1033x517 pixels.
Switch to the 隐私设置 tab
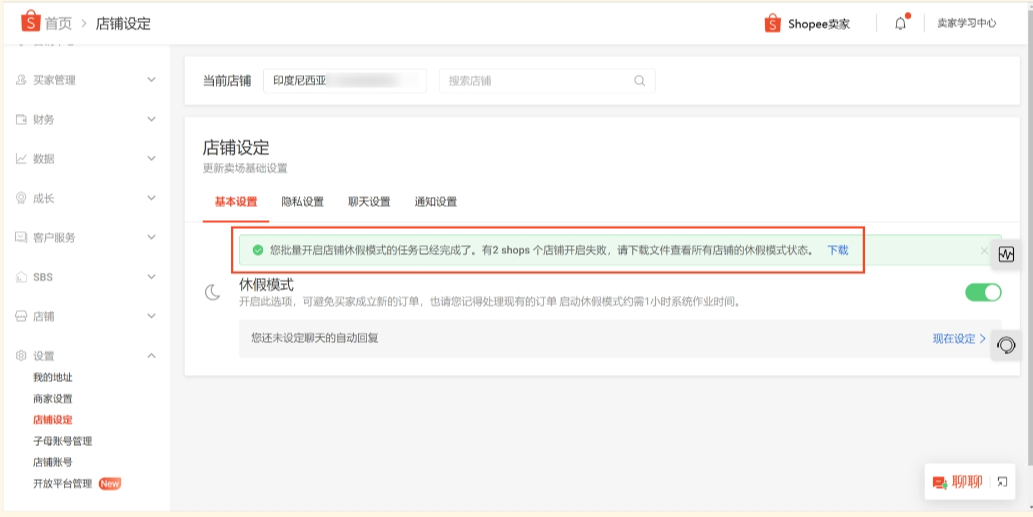pyautogui.click(x=302, y=202)
